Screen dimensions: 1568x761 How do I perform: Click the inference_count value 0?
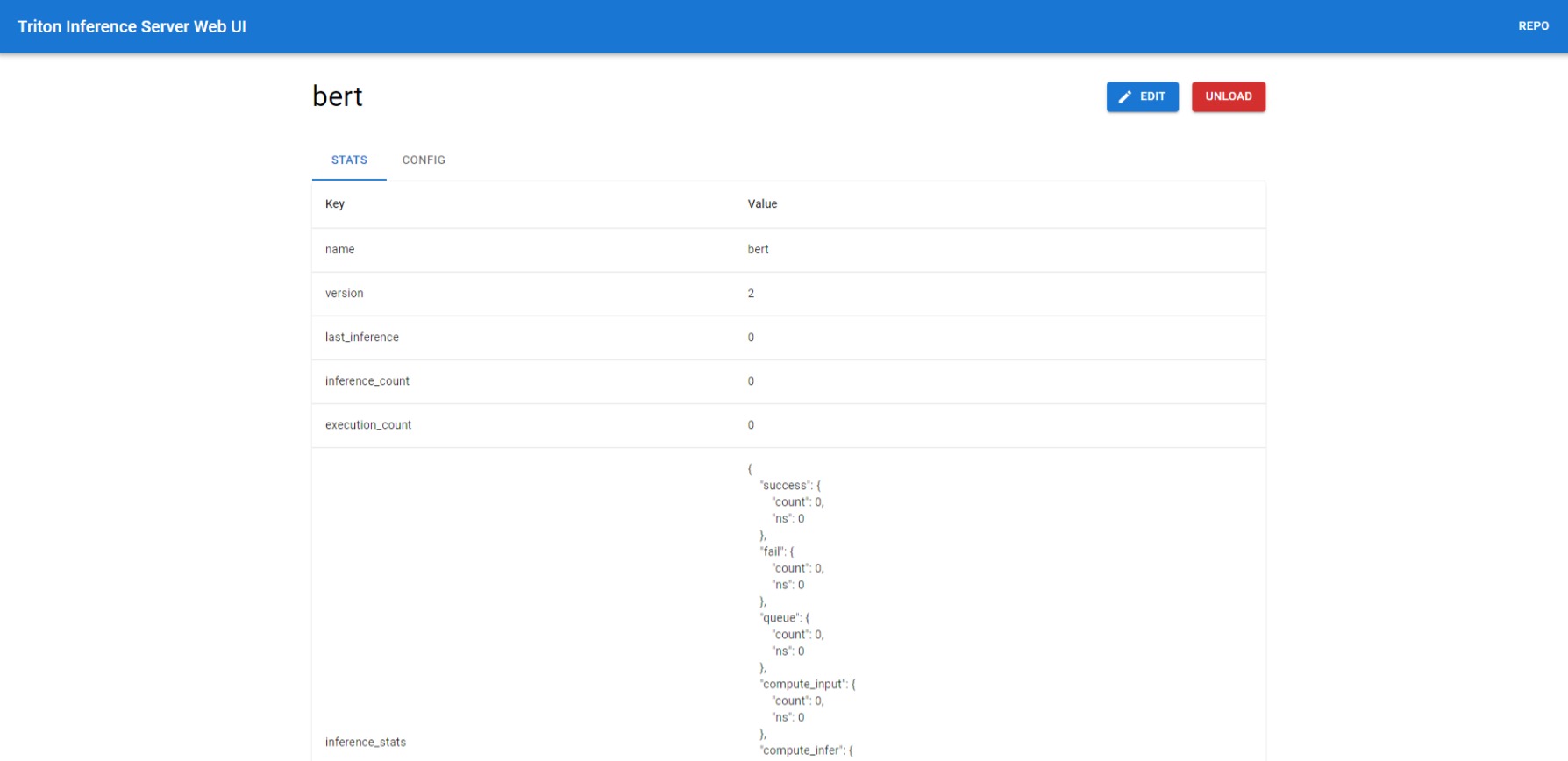[751, 380]
